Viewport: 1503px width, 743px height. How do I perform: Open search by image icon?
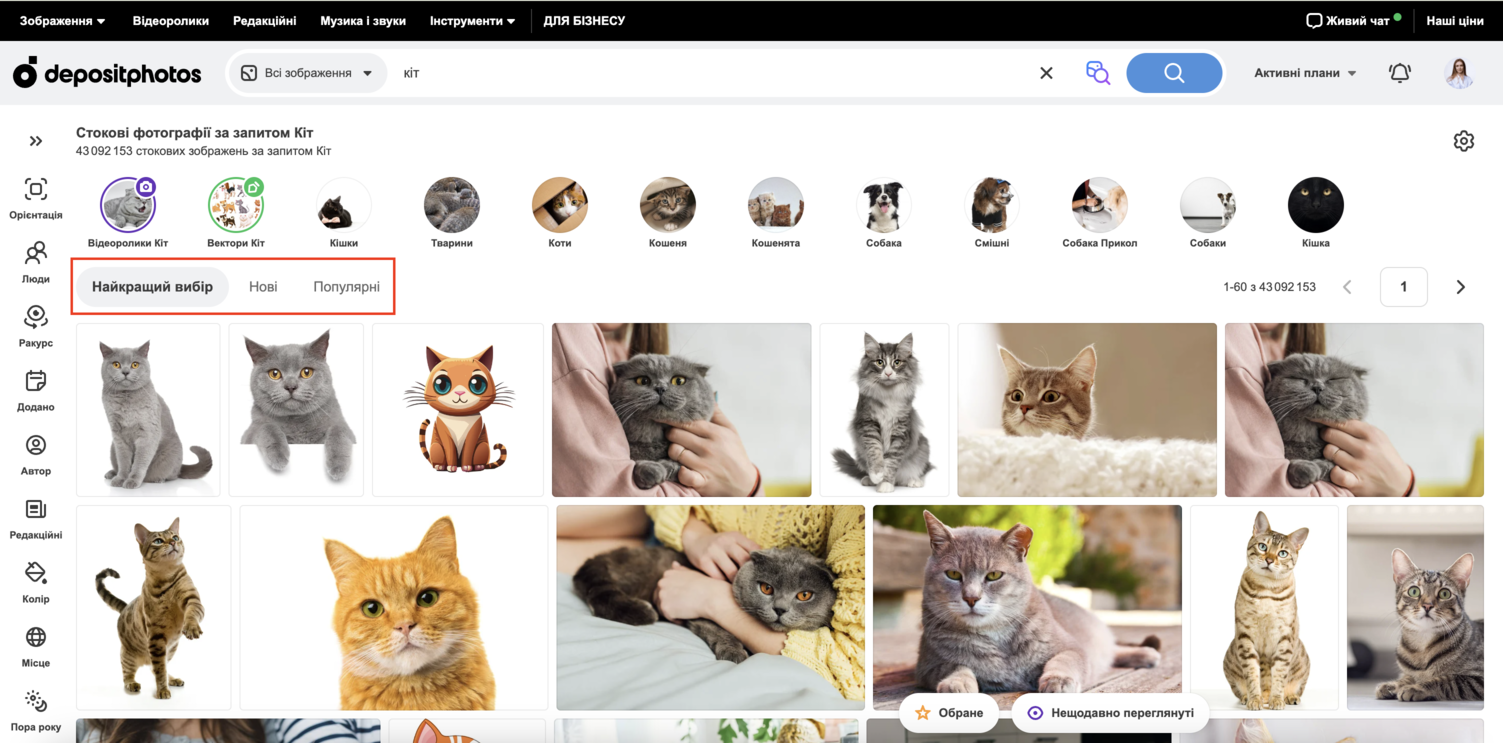click(x=1097, y=73)
